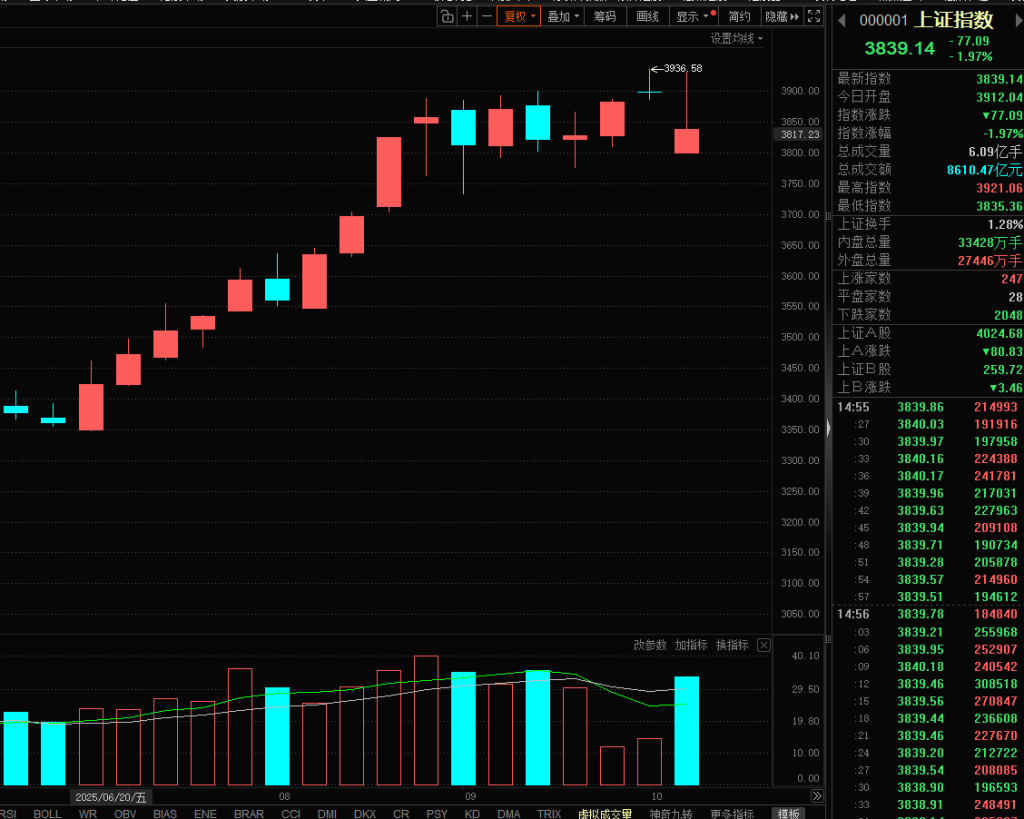
Task: Zoom in chart with plus icon
Action: coord(467,16)
